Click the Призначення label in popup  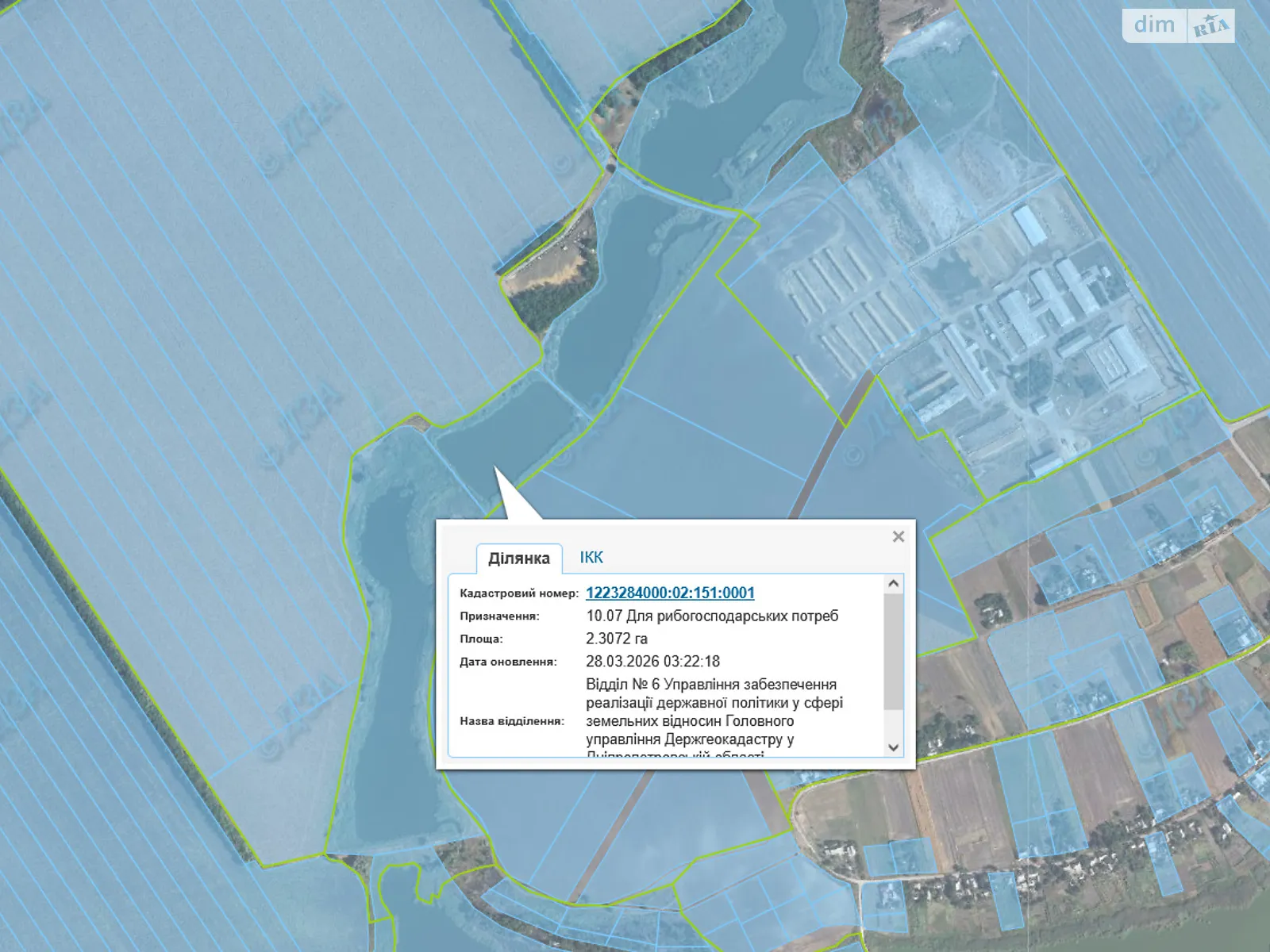click(499, 616)
